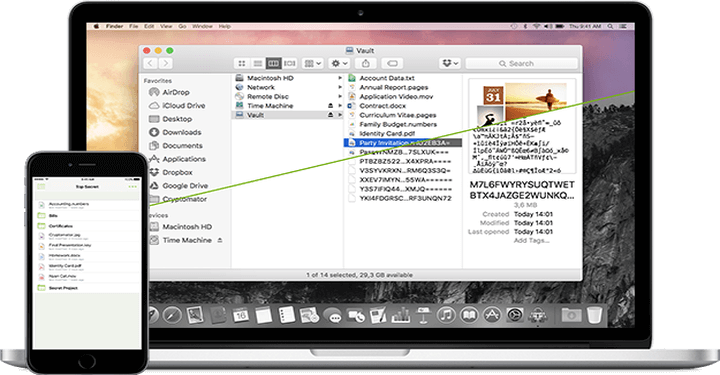Go back with the left arrow button
This screenshot has width=720, height=375.
pyautogui.click(x=151, y=63)
